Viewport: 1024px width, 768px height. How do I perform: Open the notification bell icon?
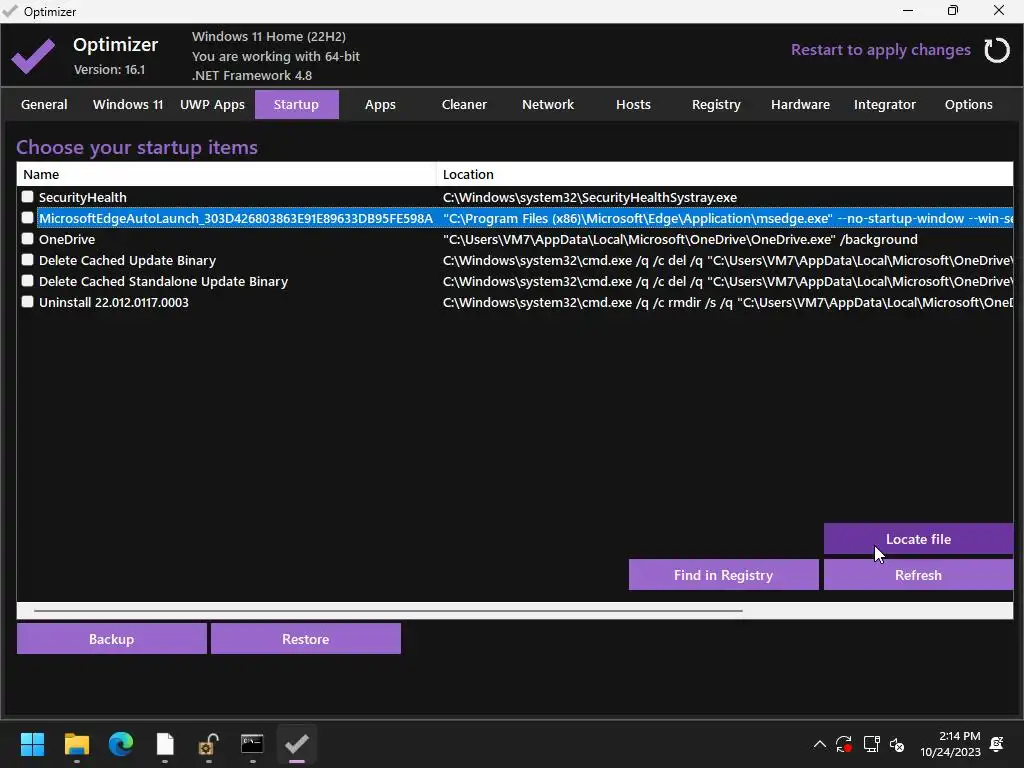coord(997,744)
